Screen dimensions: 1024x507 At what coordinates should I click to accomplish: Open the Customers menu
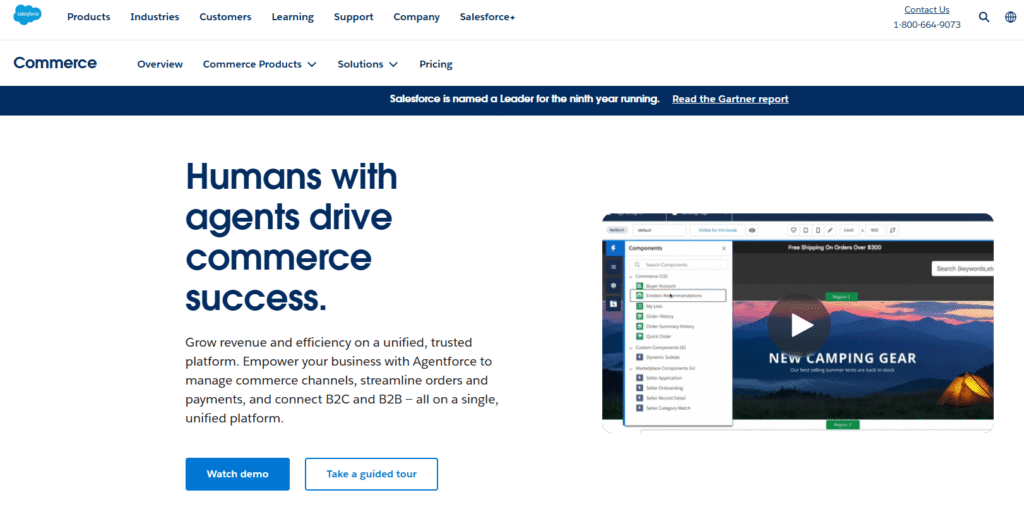pyautogui.click(x=225, y=17)
